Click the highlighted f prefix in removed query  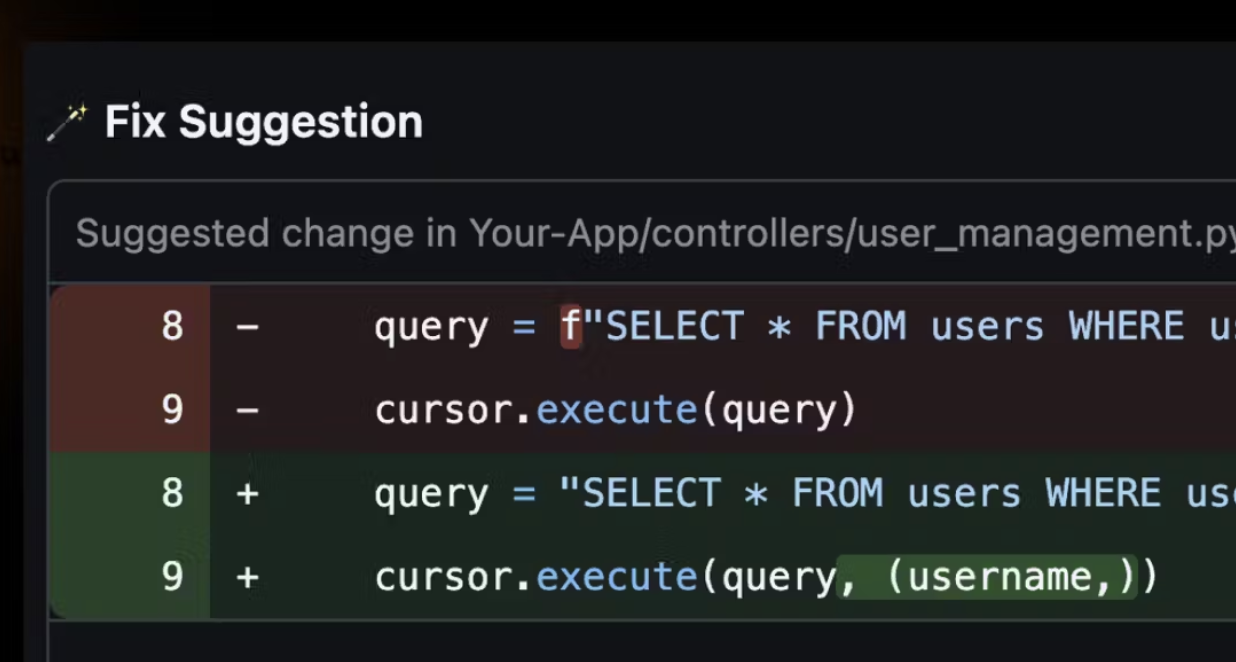click(x=570, y=327)
